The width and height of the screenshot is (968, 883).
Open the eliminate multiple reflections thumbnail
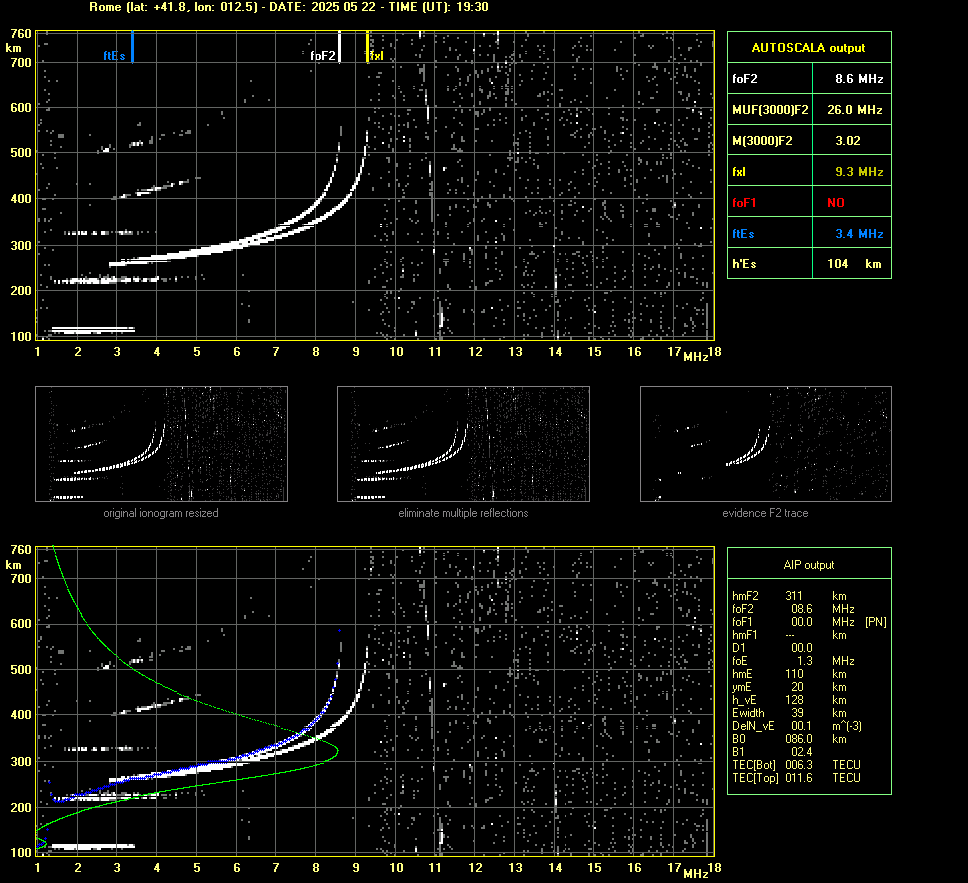463,444
